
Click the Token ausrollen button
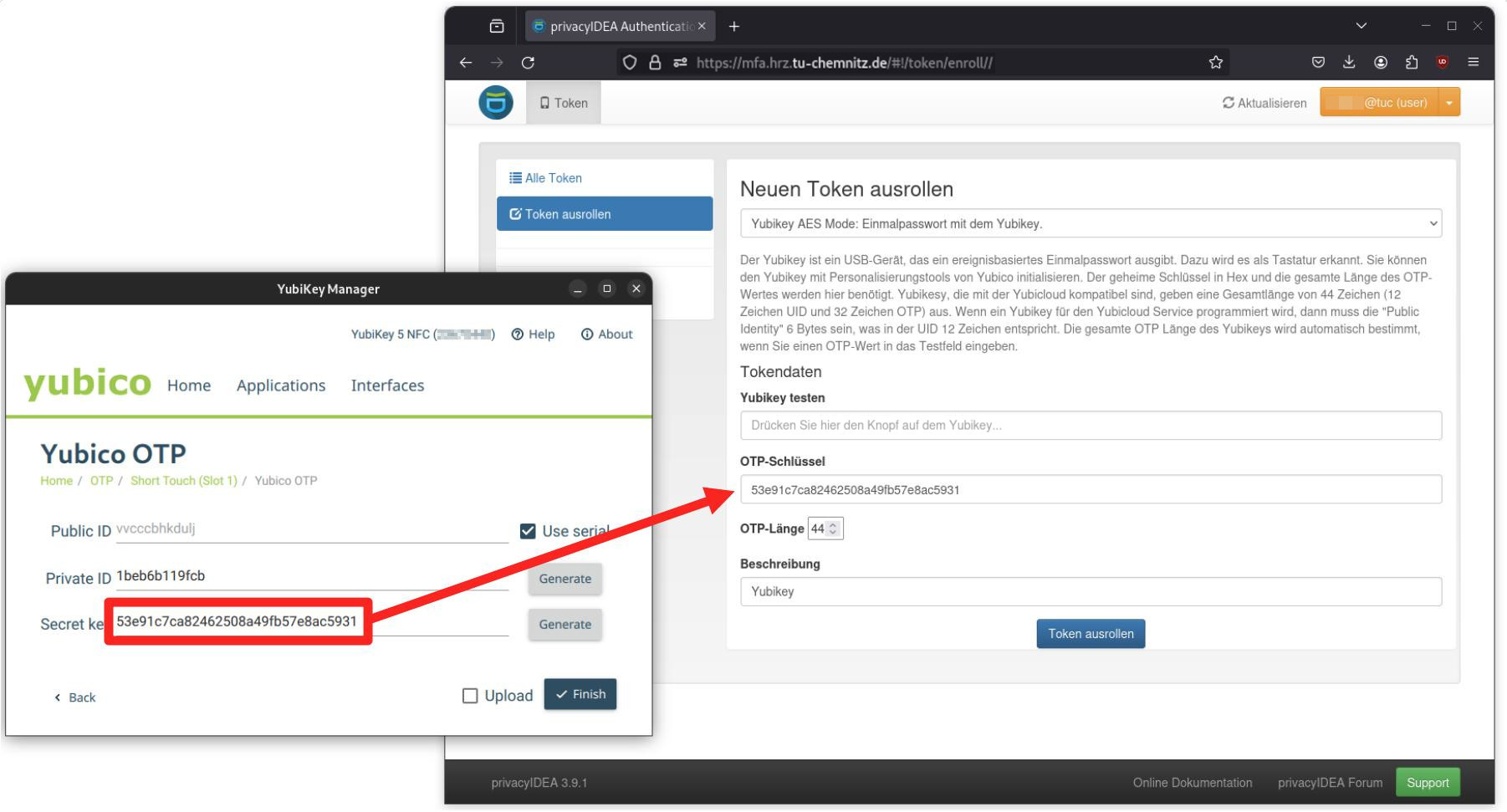pyautogui.click(x=1091, y=633)
